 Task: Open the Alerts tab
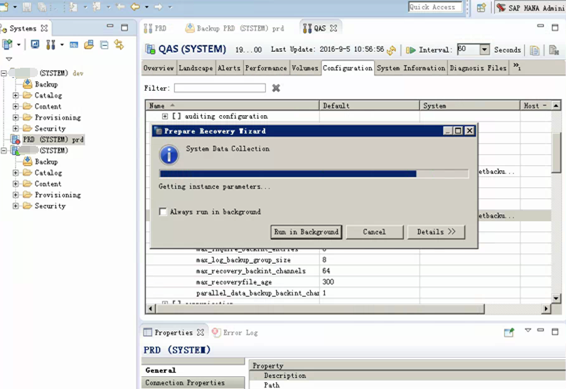click(228, 68)
